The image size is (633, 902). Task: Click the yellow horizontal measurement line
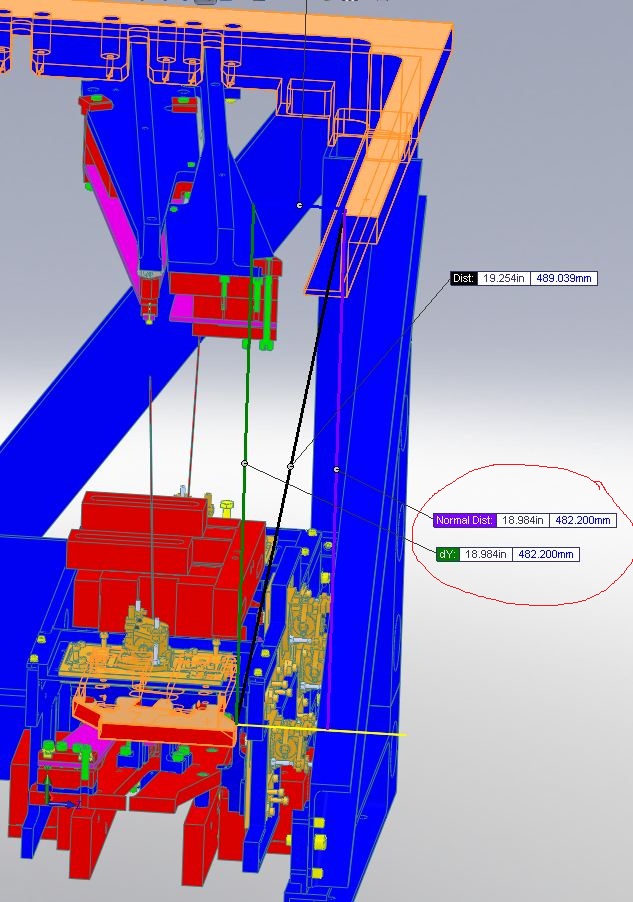pos(321,730)
